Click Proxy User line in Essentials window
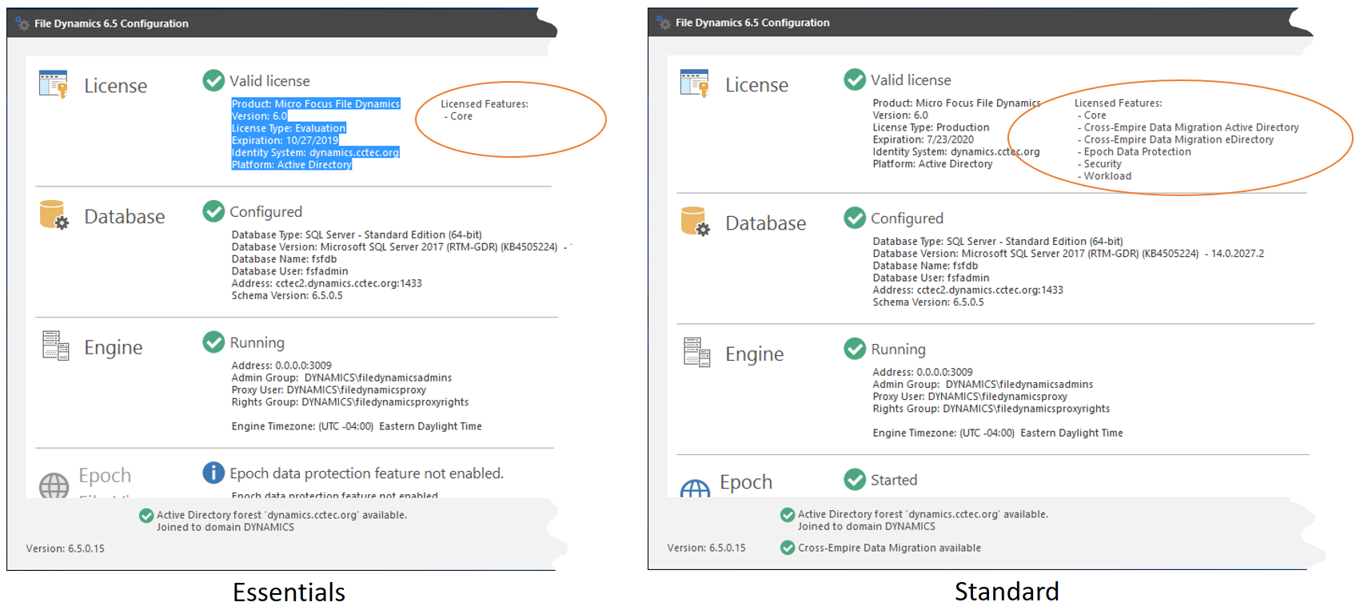 tap(328, 390)
